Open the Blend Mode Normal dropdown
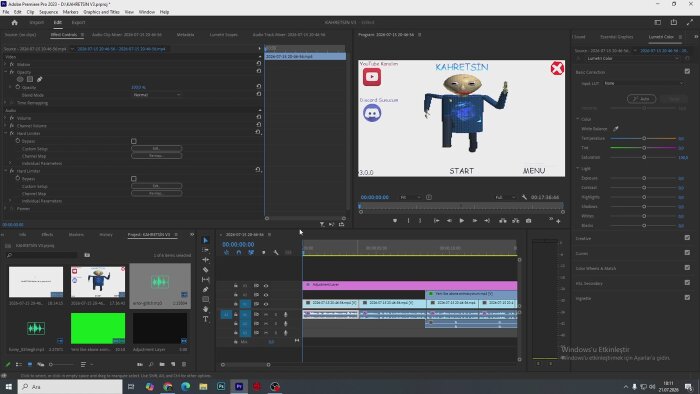The width and height of the screenshot is (700, 394). click(157, 95)
